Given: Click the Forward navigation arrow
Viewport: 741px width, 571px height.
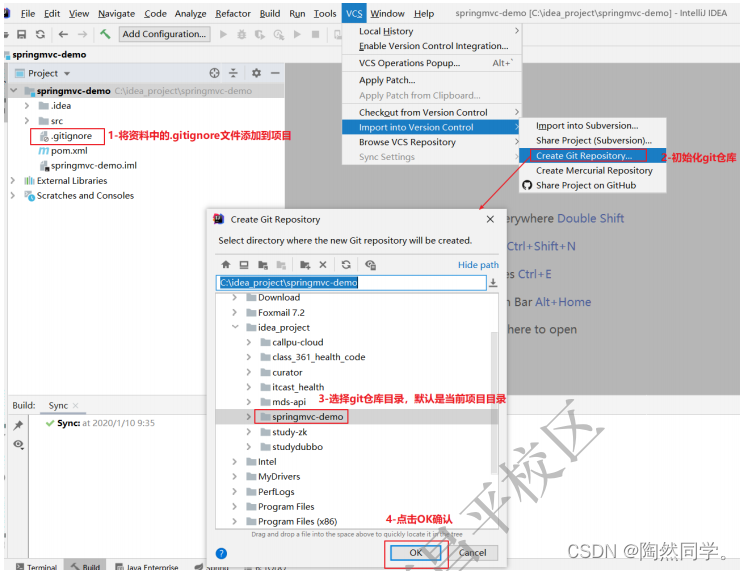Looking at the screenshot, I should tap(82, 34).
